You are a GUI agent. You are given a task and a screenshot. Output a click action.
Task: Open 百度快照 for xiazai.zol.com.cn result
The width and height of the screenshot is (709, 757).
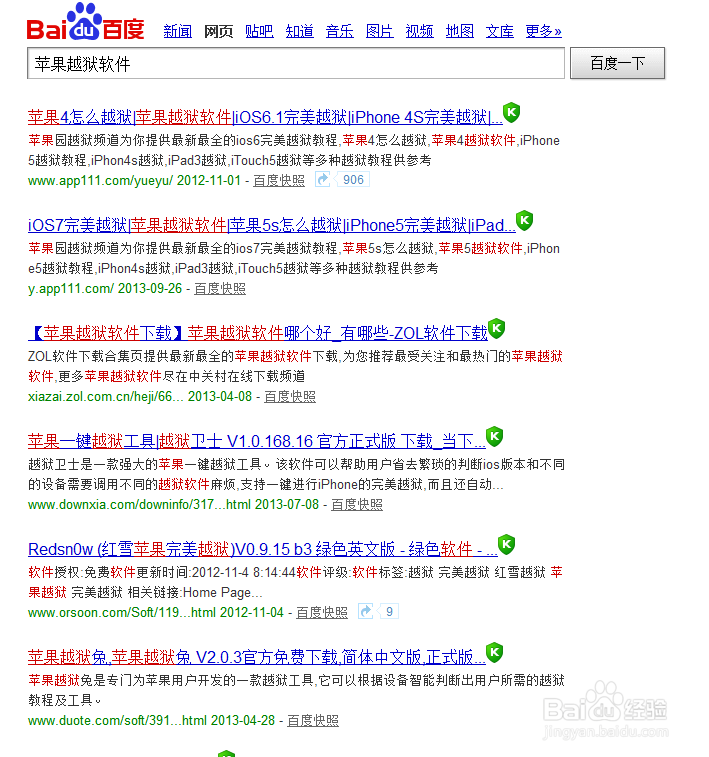tap(290, 397)
